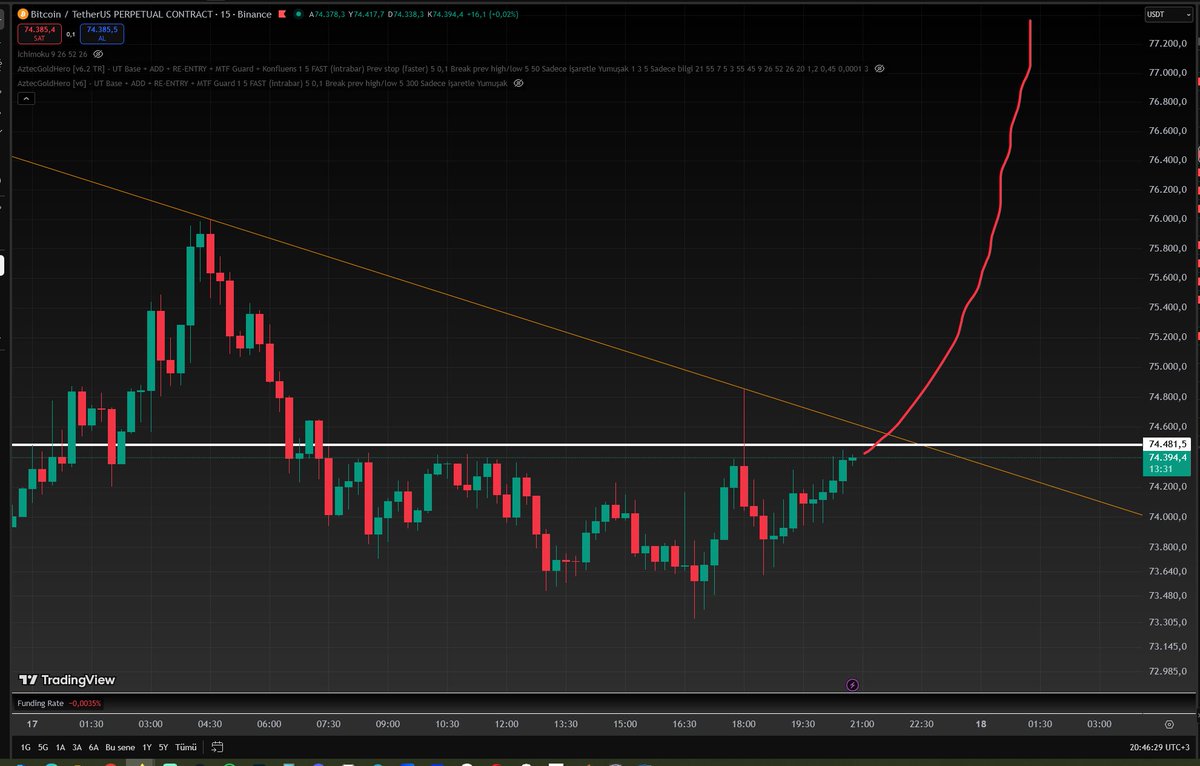Click the A74.378,3 open value

(327, 14)
